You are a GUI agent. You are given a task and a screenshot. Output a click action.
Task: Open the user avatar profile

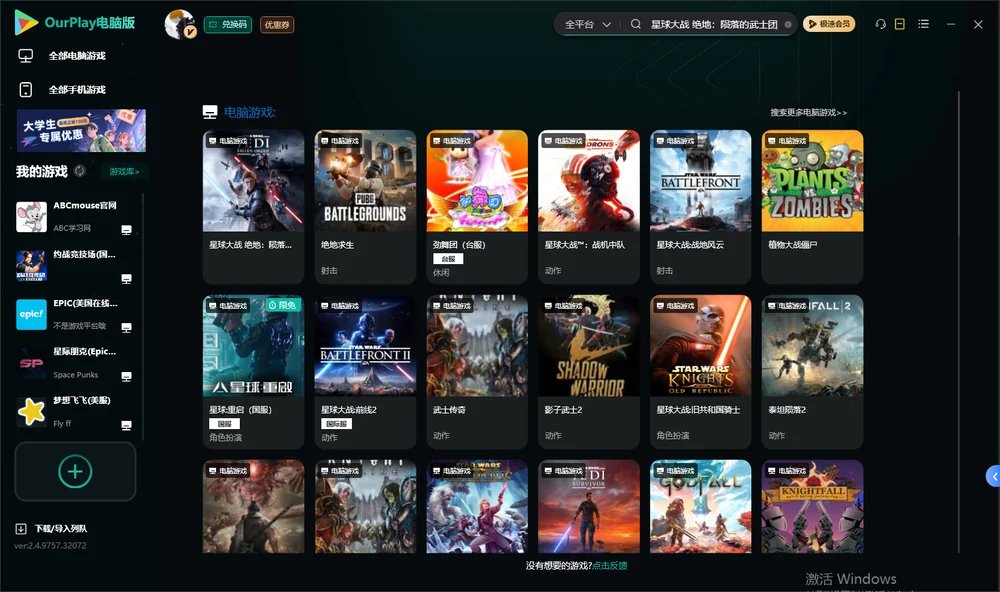[x=180, y=24]
